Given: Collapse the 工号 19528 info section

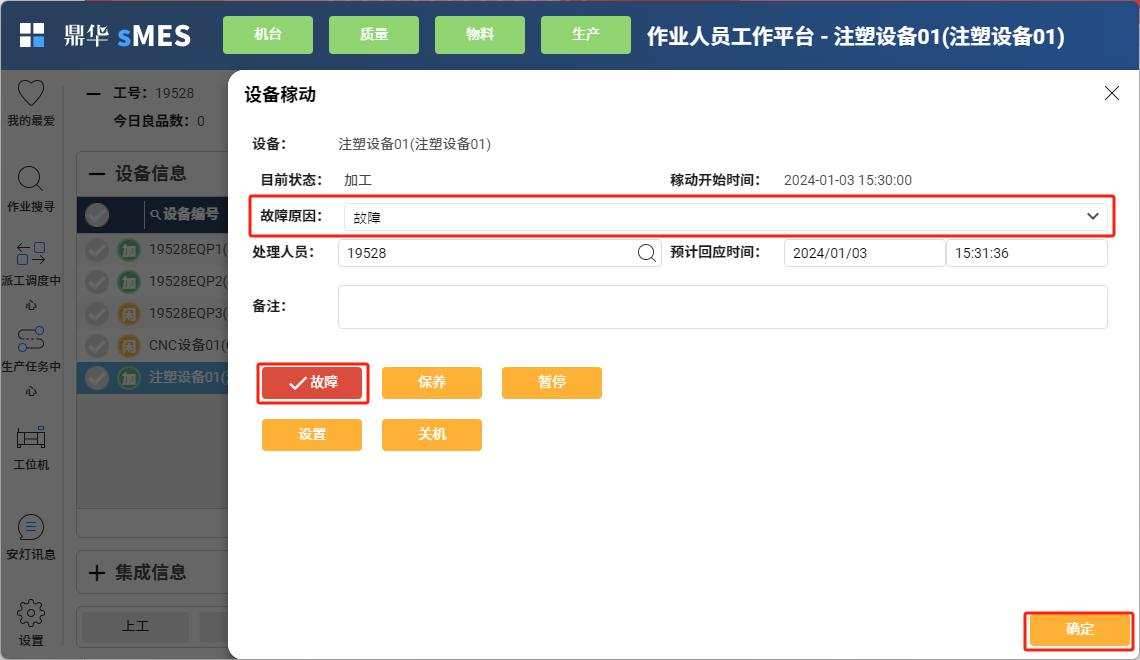Looking at the screenshot, I should click(x=93, y=93).
